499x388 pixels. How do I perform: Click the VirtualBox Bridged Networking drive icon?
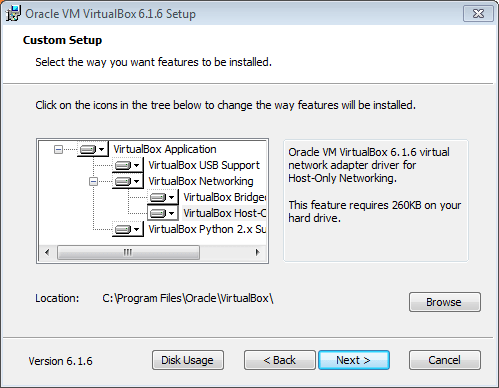click(158, 197)
